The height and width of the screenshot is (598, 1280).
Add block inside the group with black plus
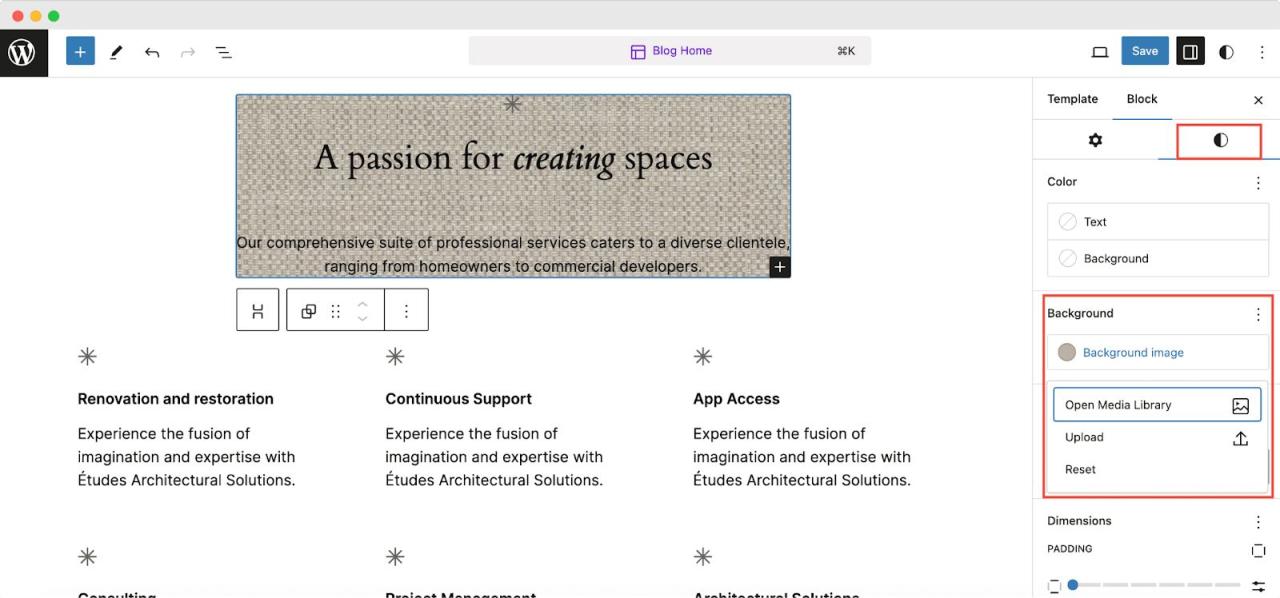(x=779, y=267)
